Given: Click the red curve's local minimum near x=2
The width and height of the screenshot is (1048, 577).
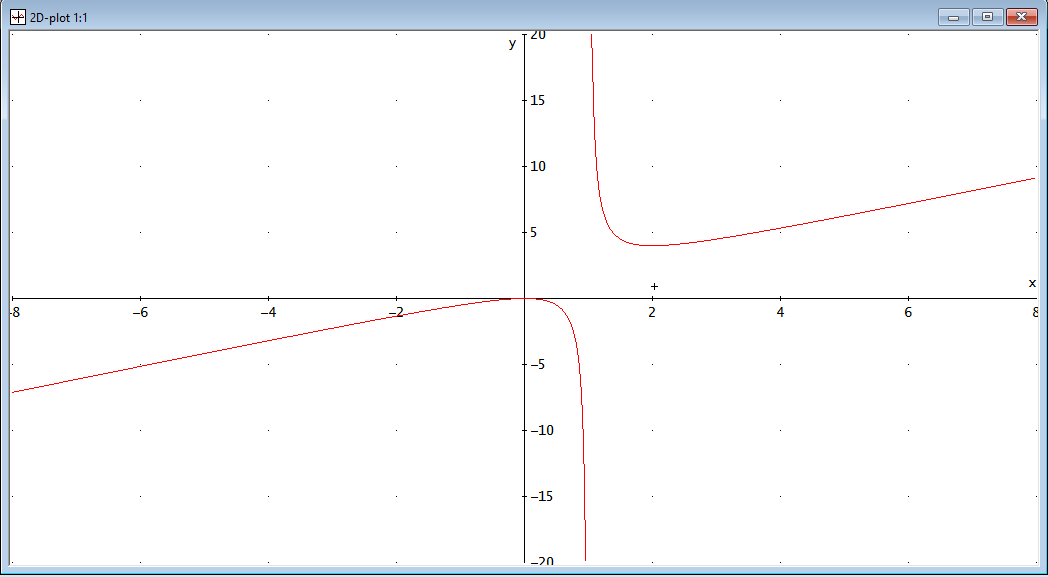Looking at the screenshot, I should [x=652, y=245].
